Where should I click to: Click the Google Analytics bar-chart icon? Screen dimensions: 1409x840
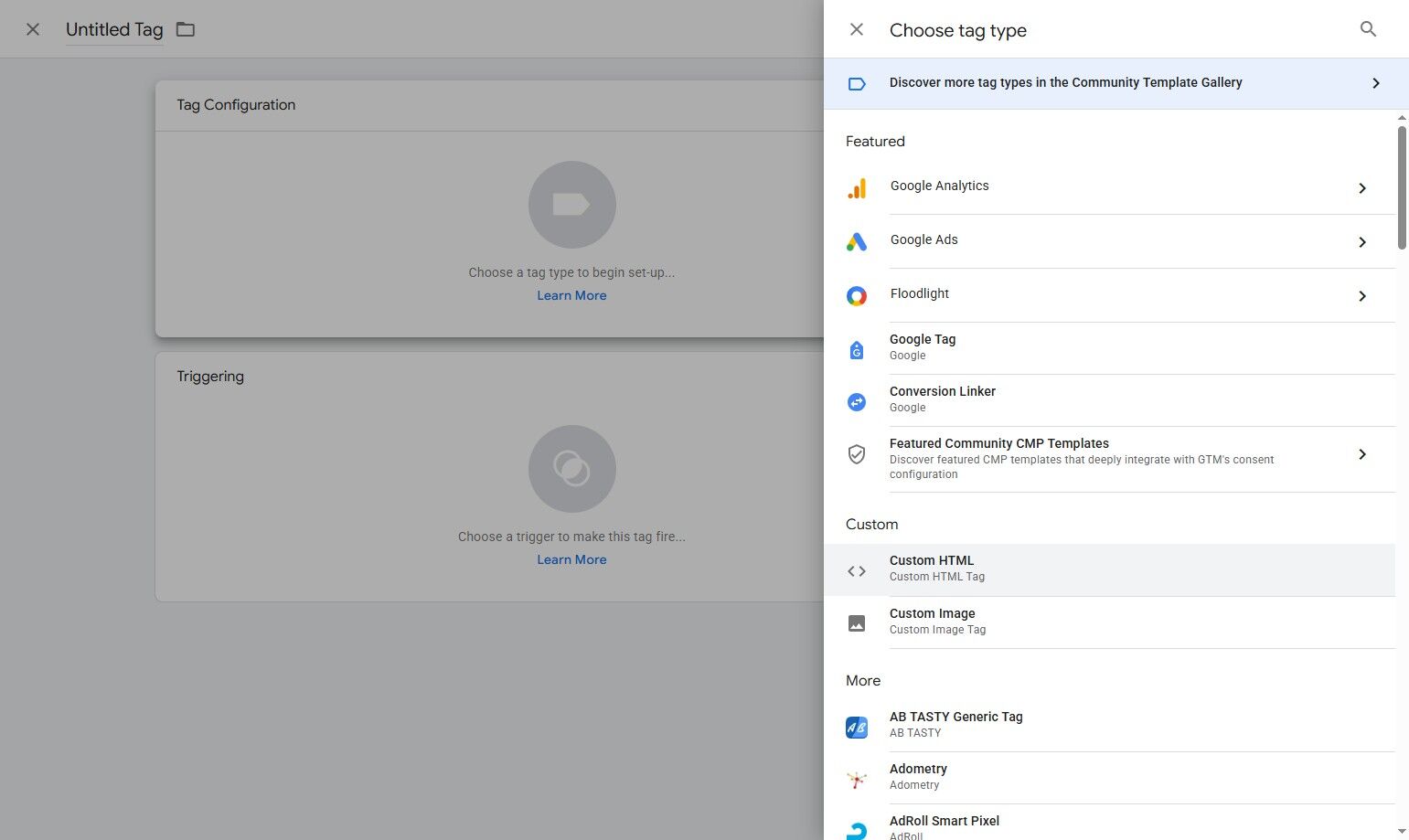[x=857, y=188]
